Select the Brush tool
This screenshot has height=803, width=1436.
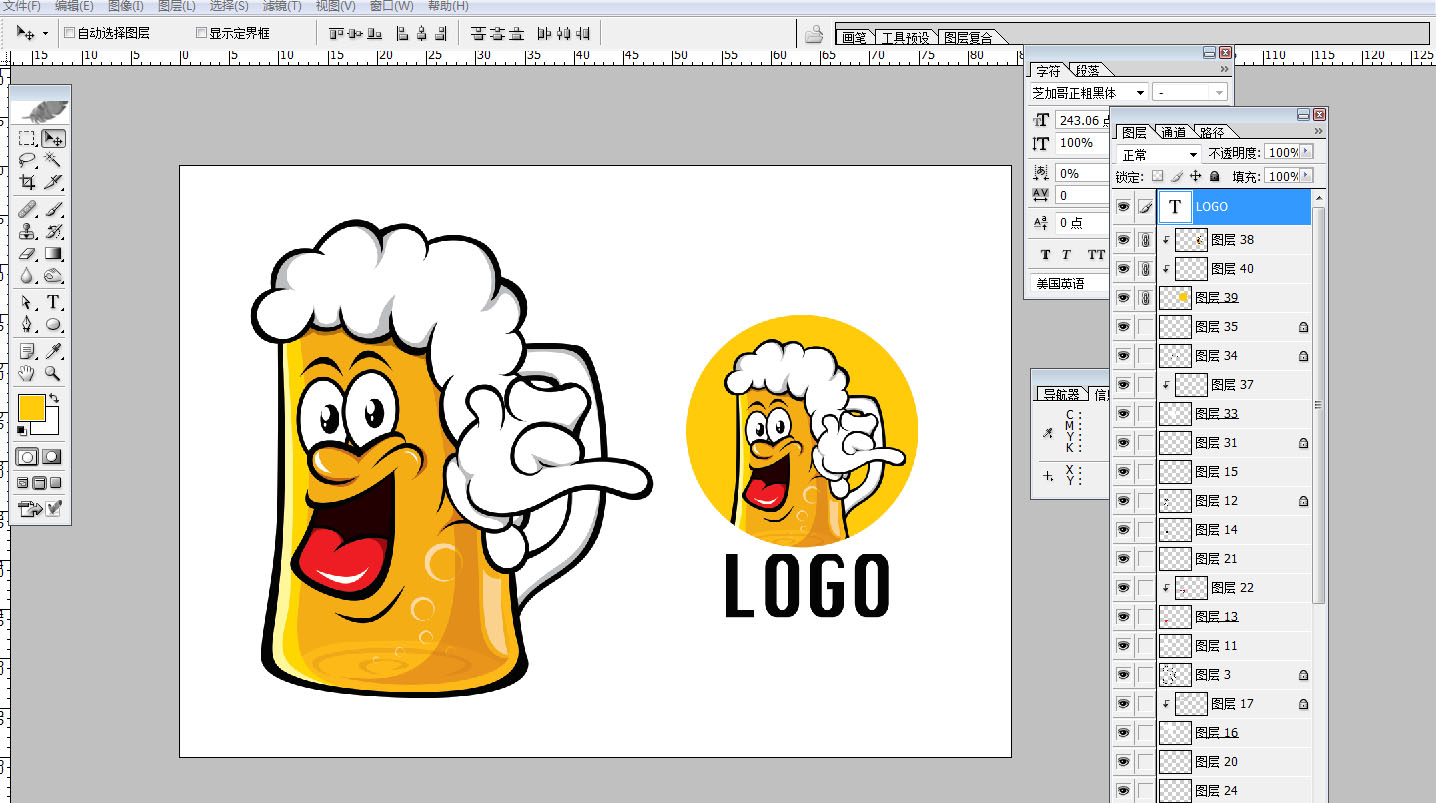pos(53,210)
